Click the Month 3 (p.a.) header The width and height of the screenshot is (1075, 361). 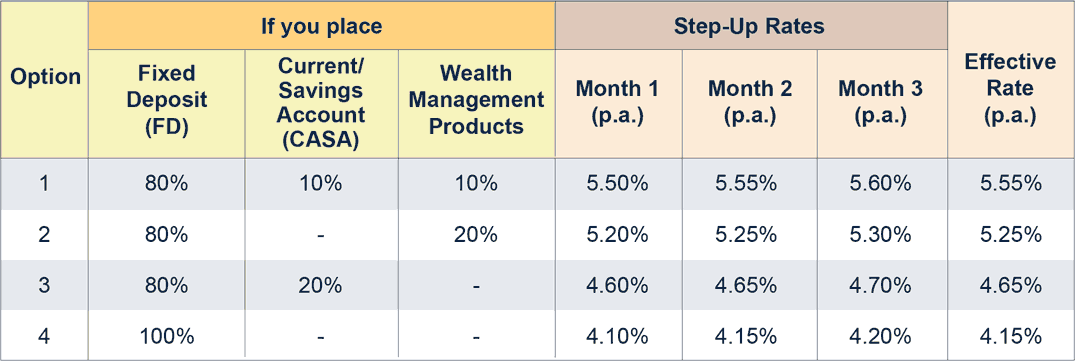882,103
